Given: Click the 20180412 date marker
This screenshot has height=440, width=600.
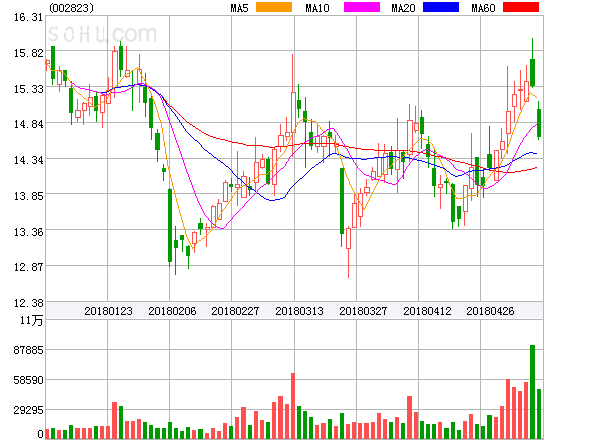Looking at the screenshot, I should point(428,311).
